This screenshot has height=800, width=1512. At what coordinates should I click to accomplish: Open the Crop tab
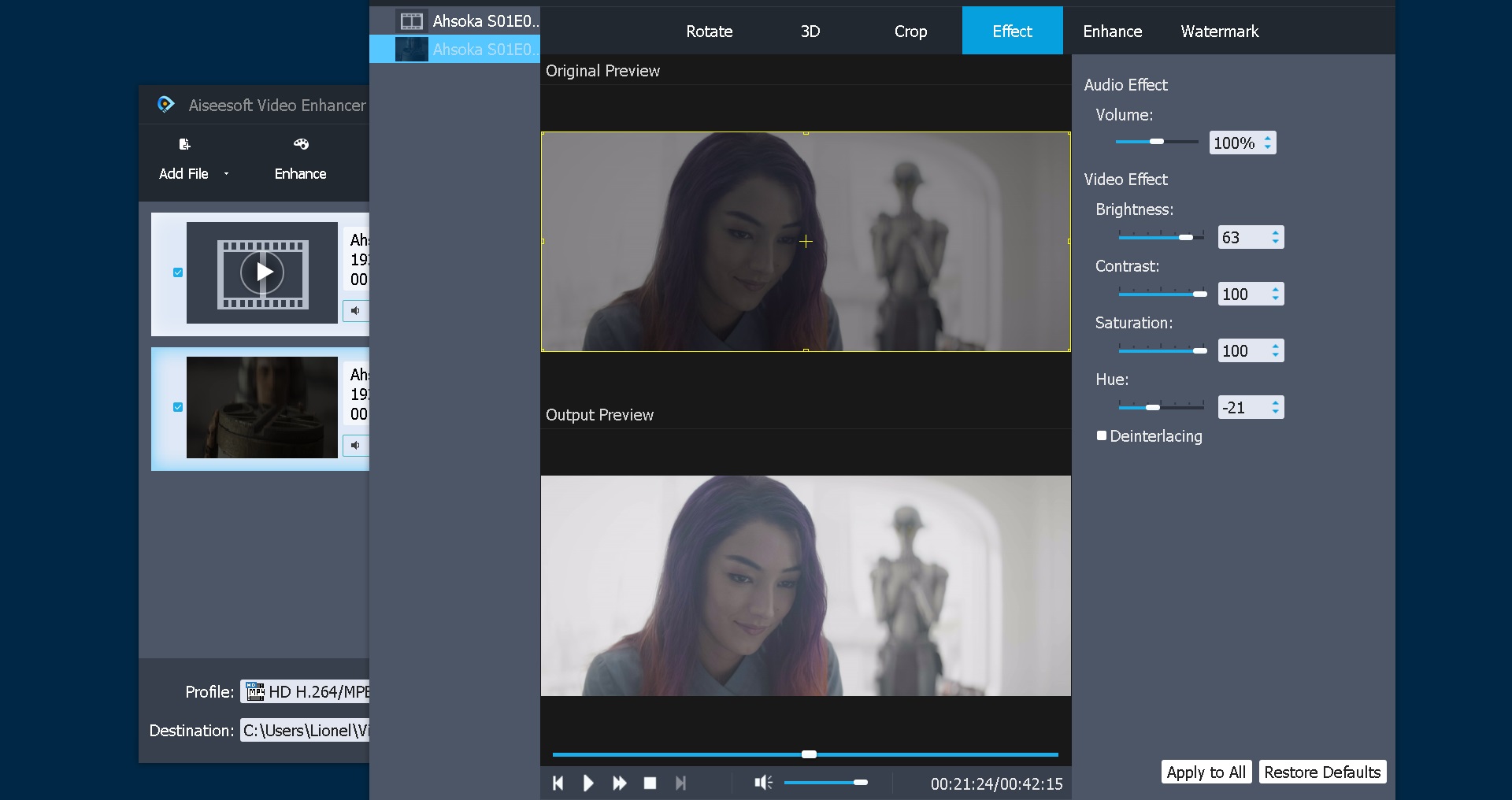point(910,31)
